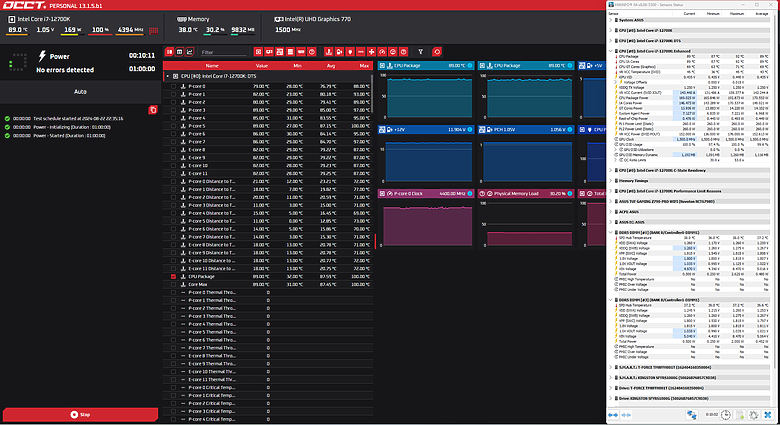Clear the OCCT test log with trash icon
The height and width of the screenshot is (425, 780).
tap(153, 109)
